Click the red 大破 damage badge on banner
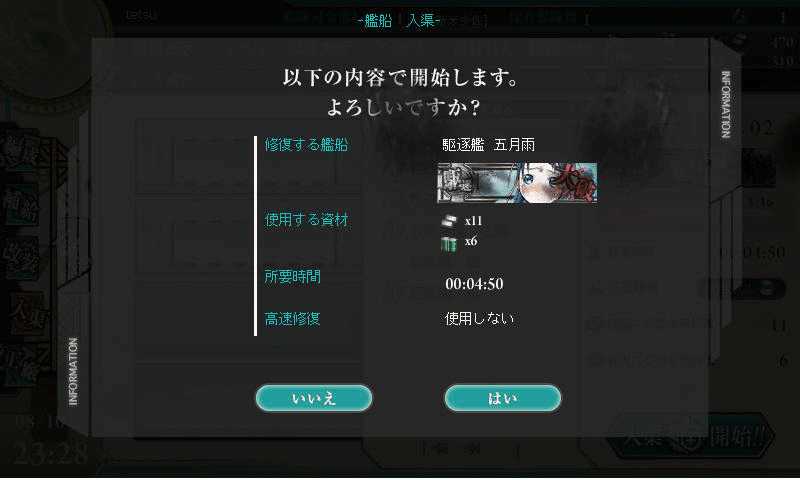The width and height of the screenshot is (800, 480). (x=576, y=184)
